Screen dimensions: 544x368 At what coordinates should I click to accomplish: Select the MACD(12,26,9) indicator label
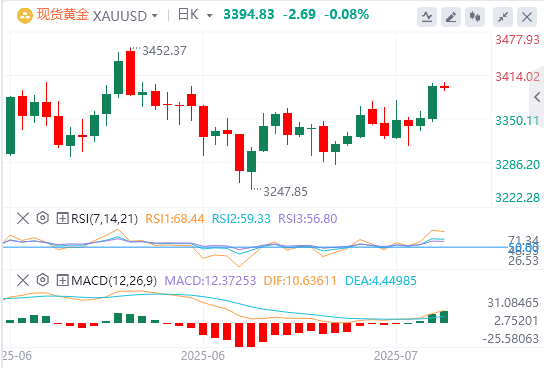click(x=114, y=280)
